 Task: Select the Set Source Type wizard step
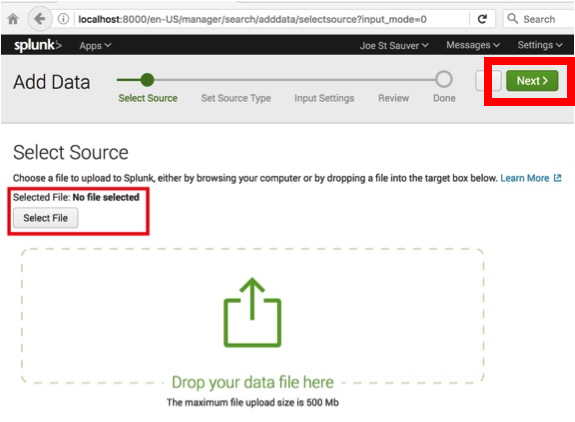tap(236, 98)
